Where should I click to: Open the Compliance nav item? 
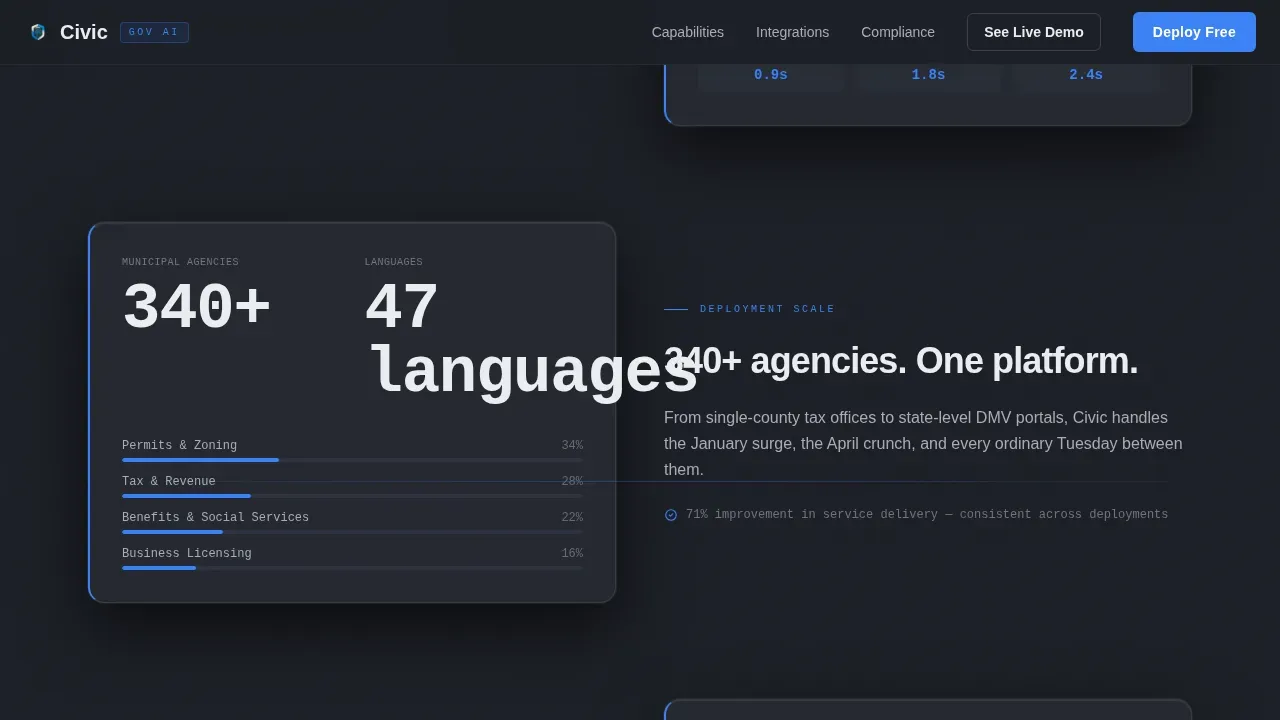[898, 32]
